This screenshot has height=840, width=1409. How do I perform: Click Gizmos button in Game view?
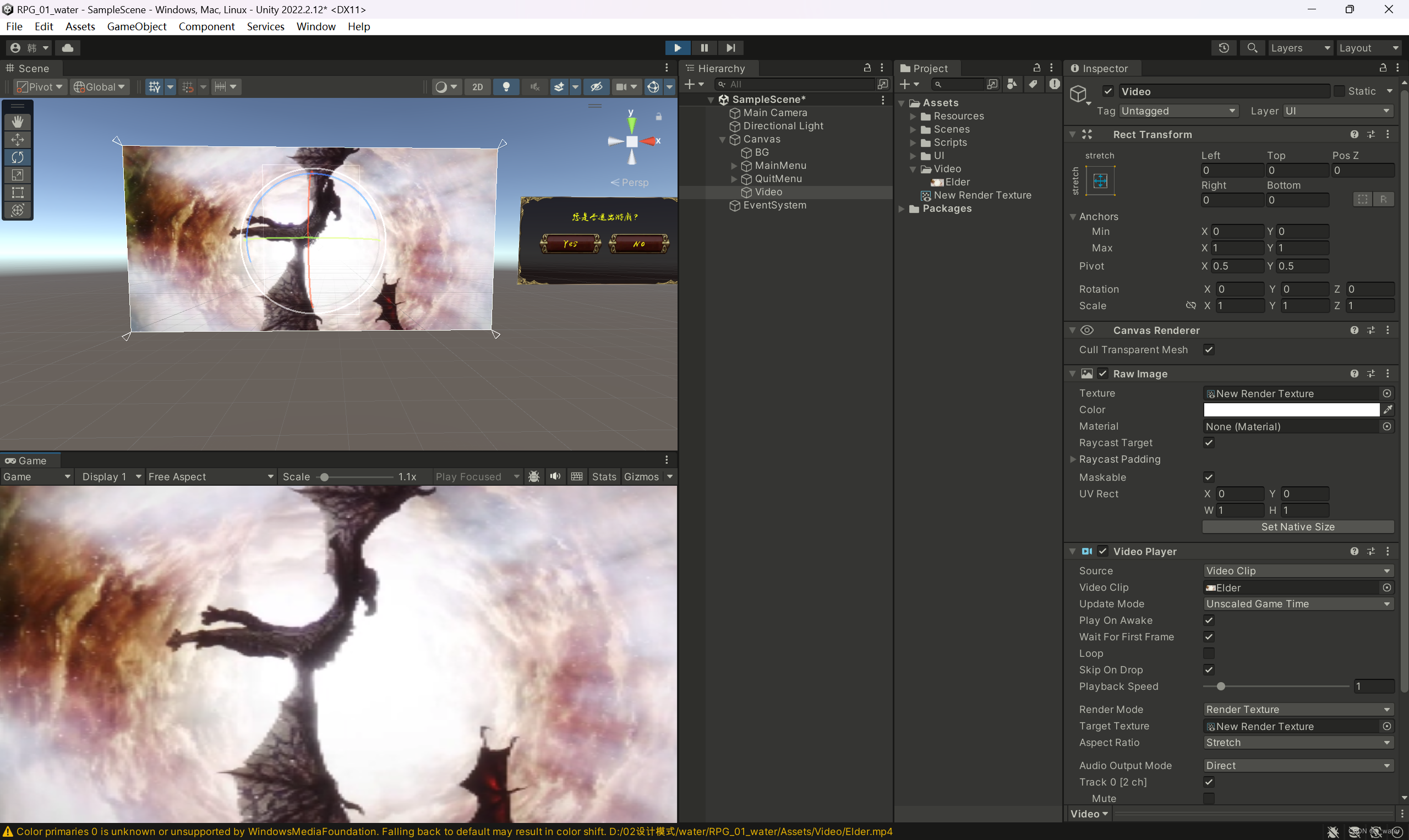641,476
